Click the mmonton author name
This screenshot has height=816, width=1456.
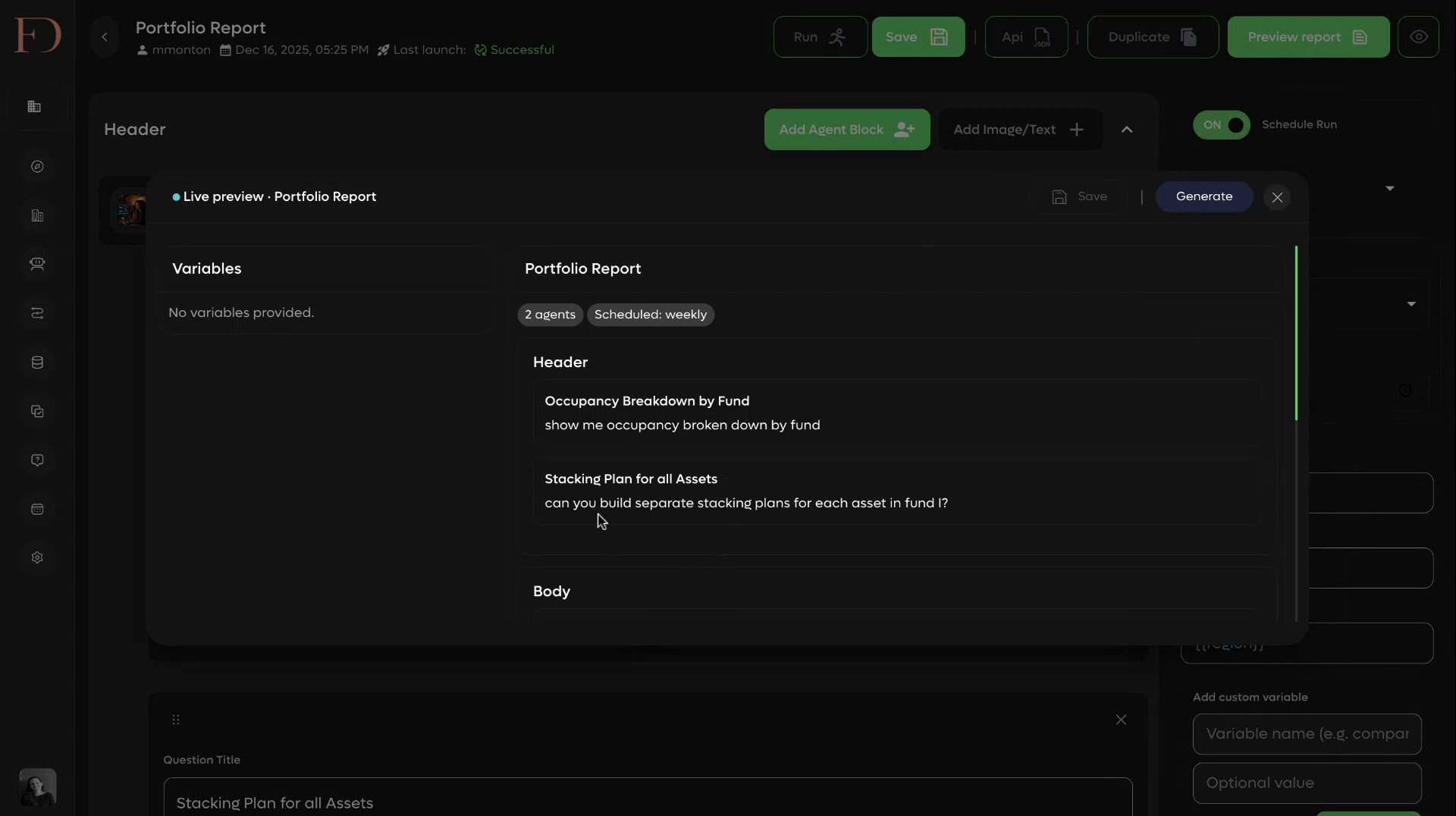click(174, 50)
